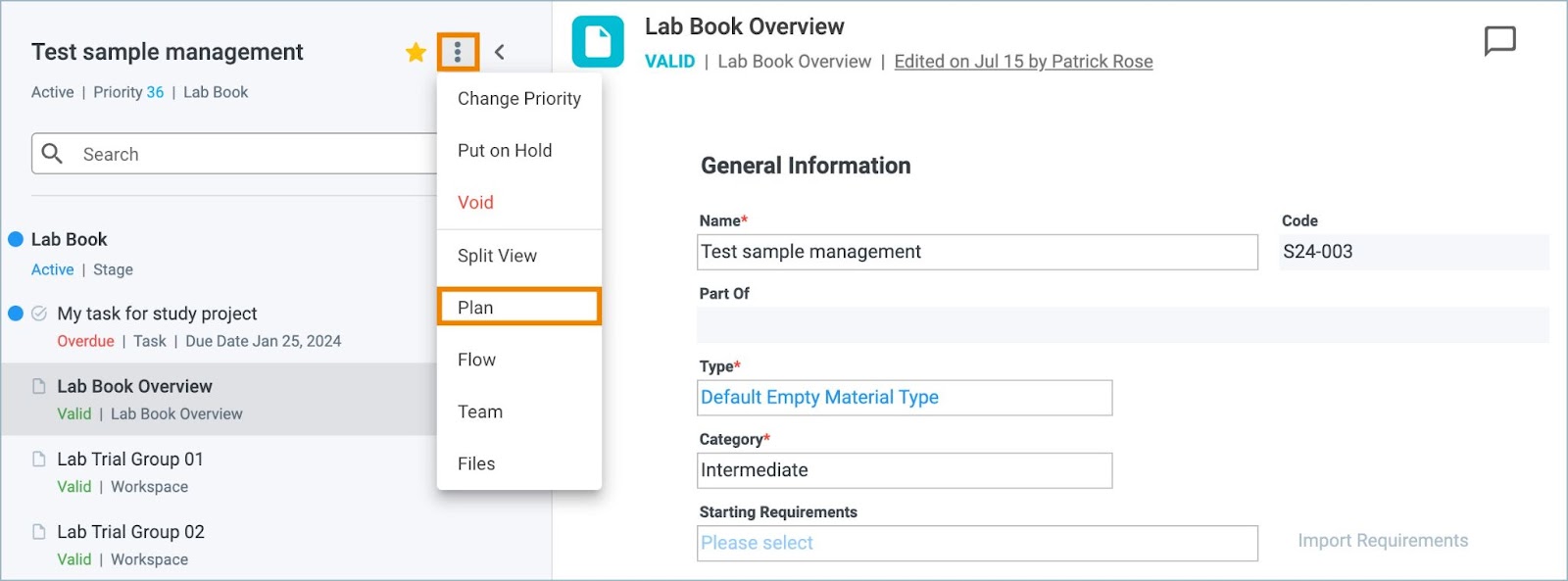Open the comments speech bubble icon
The height and width of the screenshot is (581, 1568).
(x=1499, y=41)
